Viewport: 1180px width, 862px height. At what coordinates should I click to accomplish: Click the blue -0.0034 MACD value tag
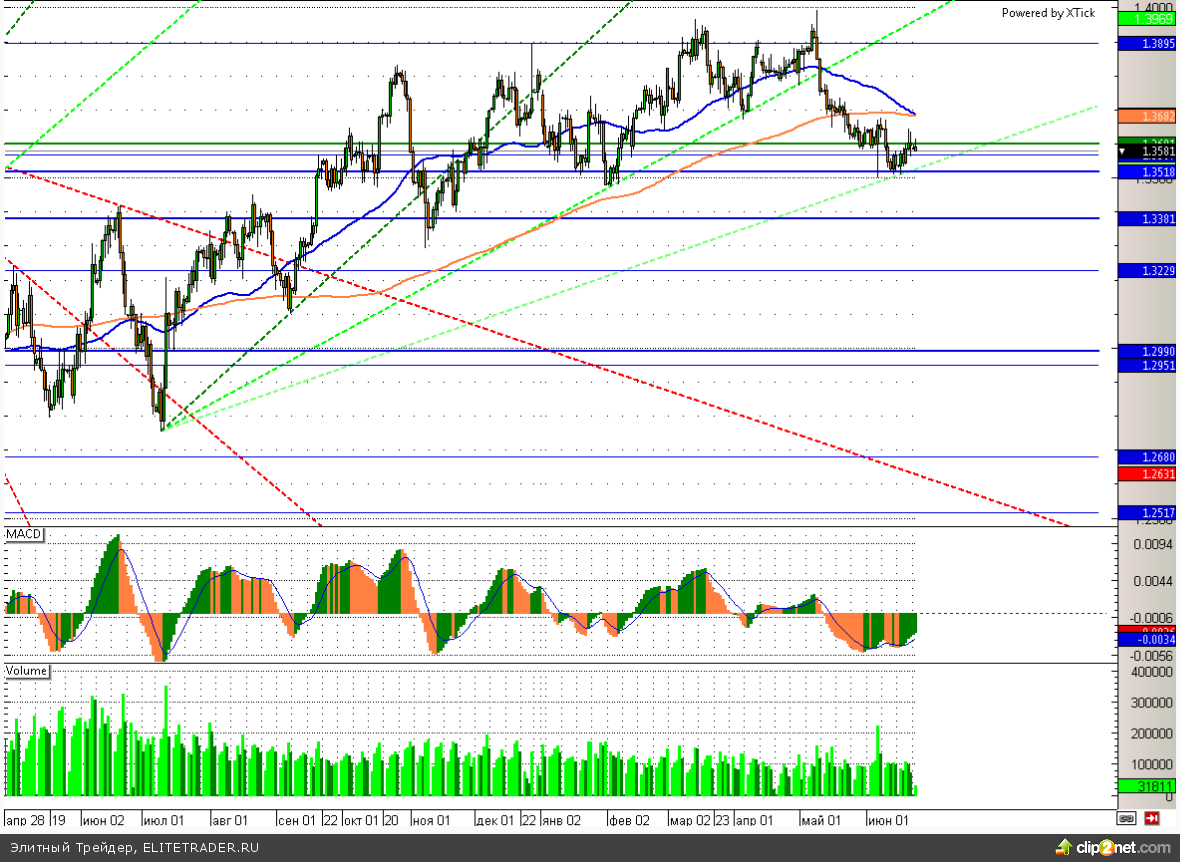pos(1147,640)
